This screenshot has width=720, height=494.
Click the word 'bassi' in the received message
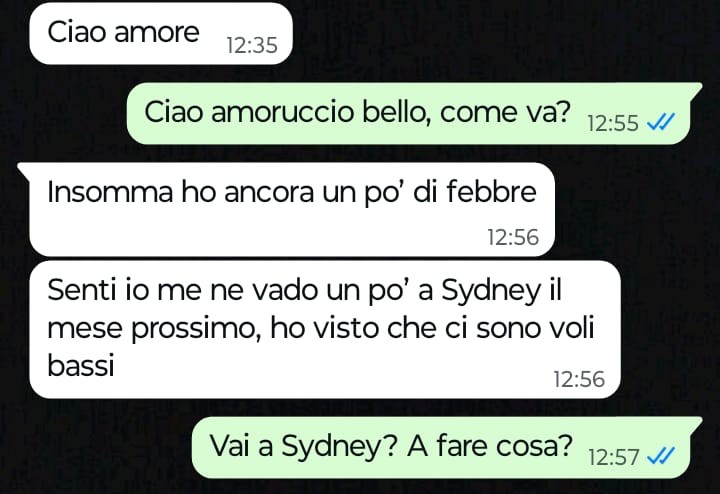point(81,365)
